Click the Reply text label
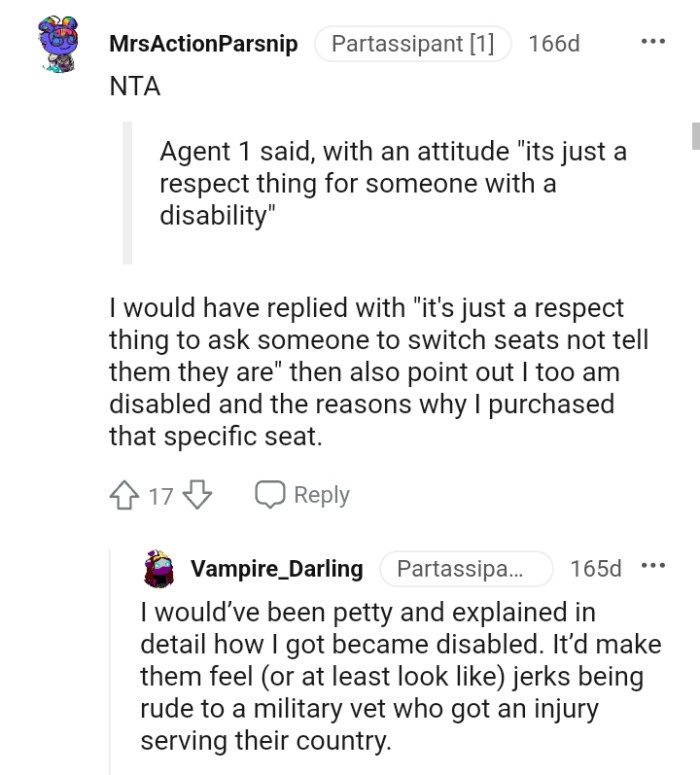 (321, 495)
